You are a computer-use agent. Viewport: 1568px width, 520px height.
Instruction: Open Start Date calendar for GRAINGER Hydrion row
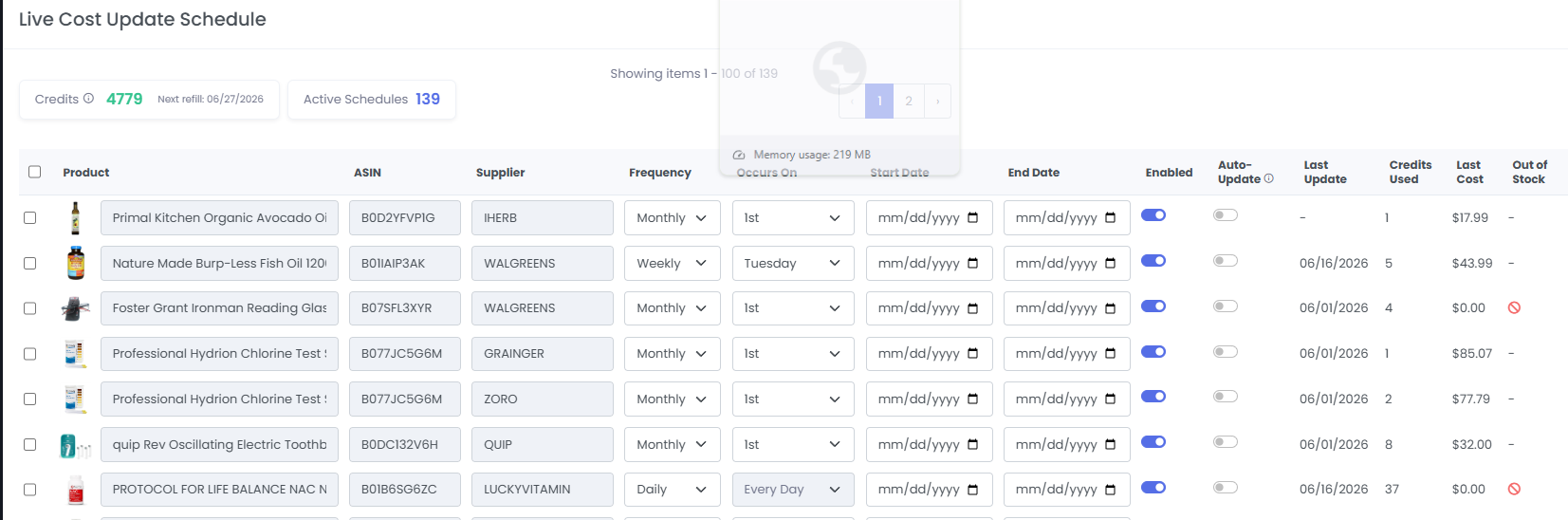[x=972, y=354]
